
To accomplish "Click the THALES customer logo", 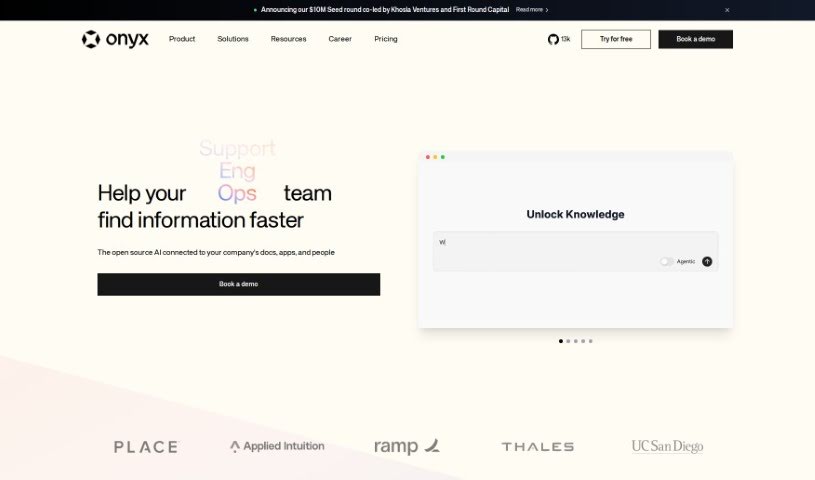I will (537, 447).
